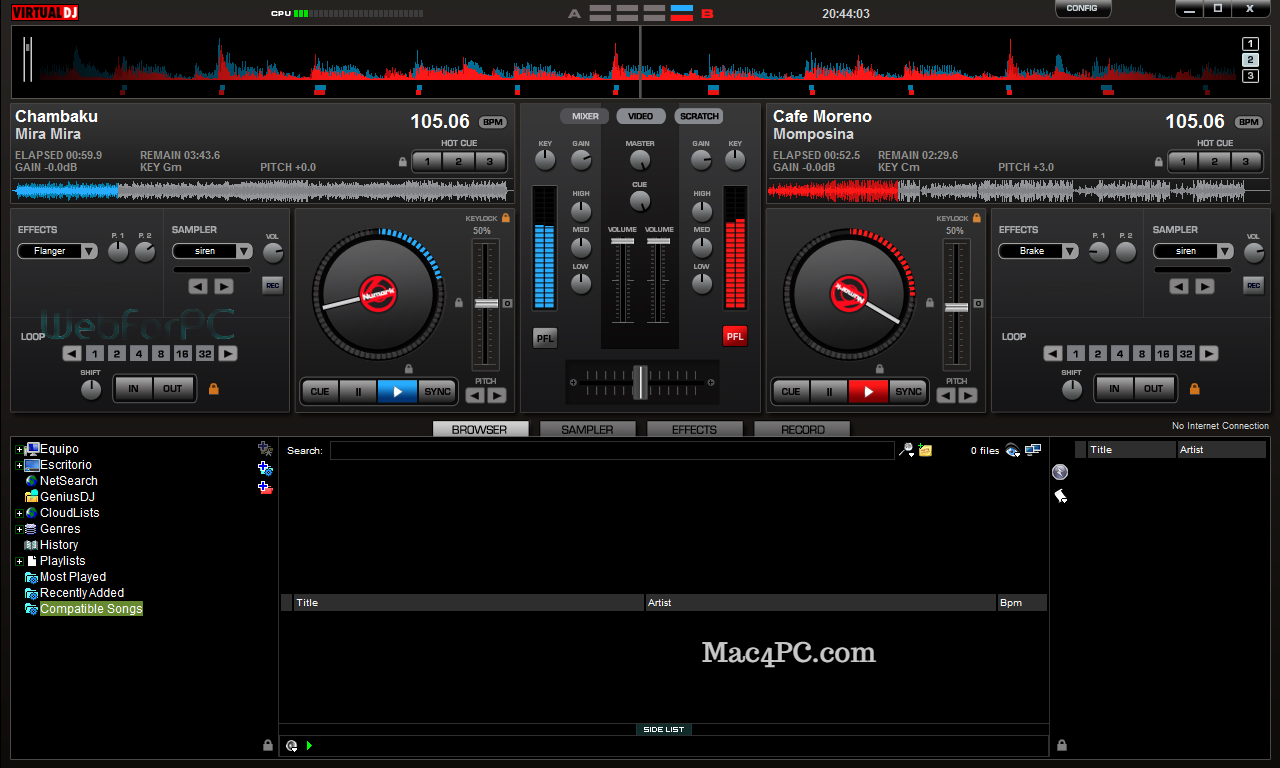The width and height of the screenshot is (1280, 768).
Task: Select 16-beat loop on right deck
Action: (1163, 354)
